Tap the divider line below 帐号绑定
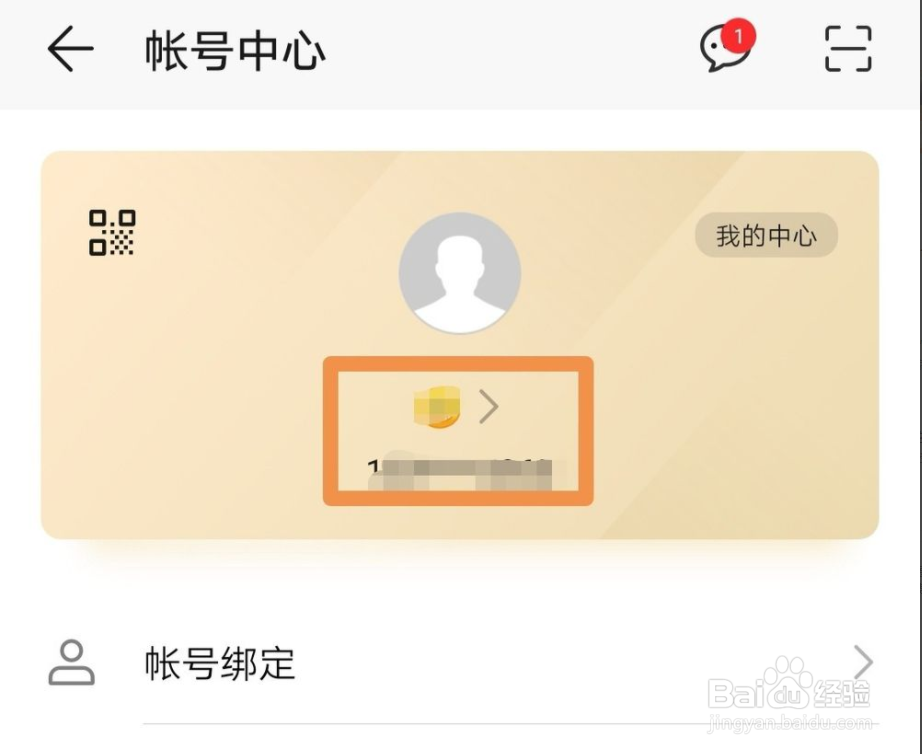The width and height of the screenshot is (922, 754). [510, 724]
